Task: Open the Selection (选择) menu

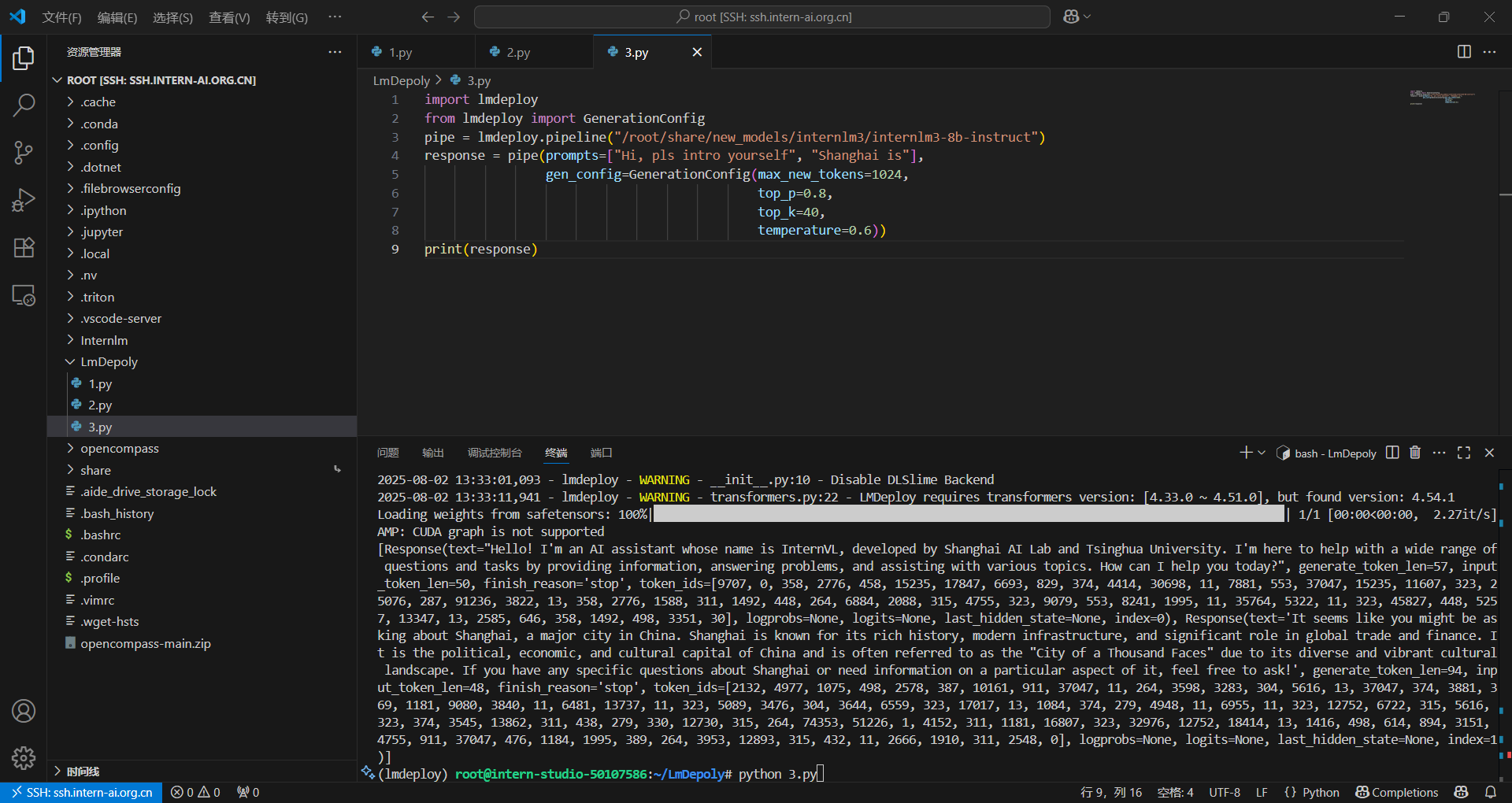Action: click(172, 17)
